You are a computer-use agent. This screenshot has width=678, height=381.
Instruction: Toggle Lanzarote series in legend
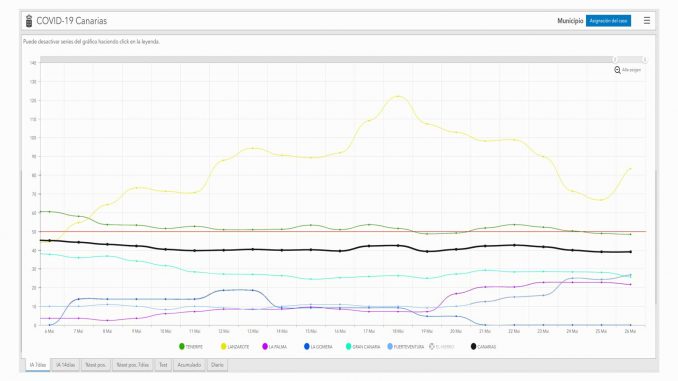235,346
